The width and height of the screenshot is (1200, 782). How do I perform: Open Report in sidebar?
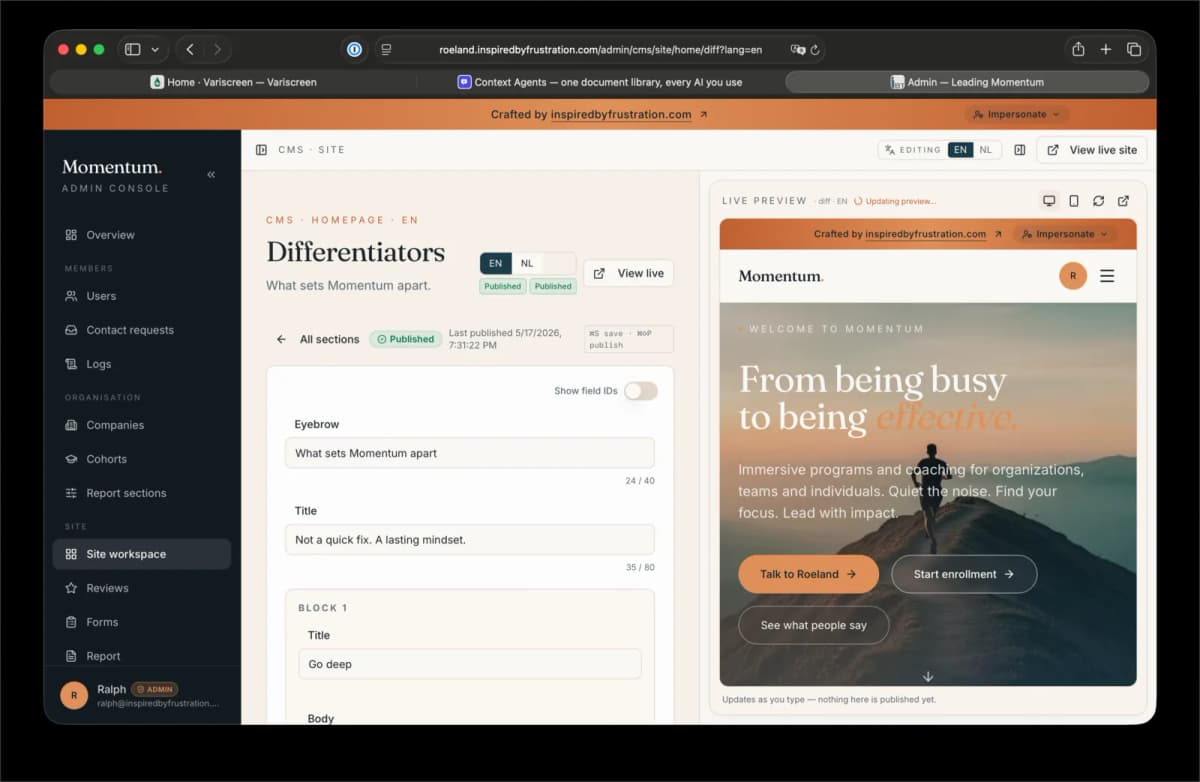tap(142, 656)
